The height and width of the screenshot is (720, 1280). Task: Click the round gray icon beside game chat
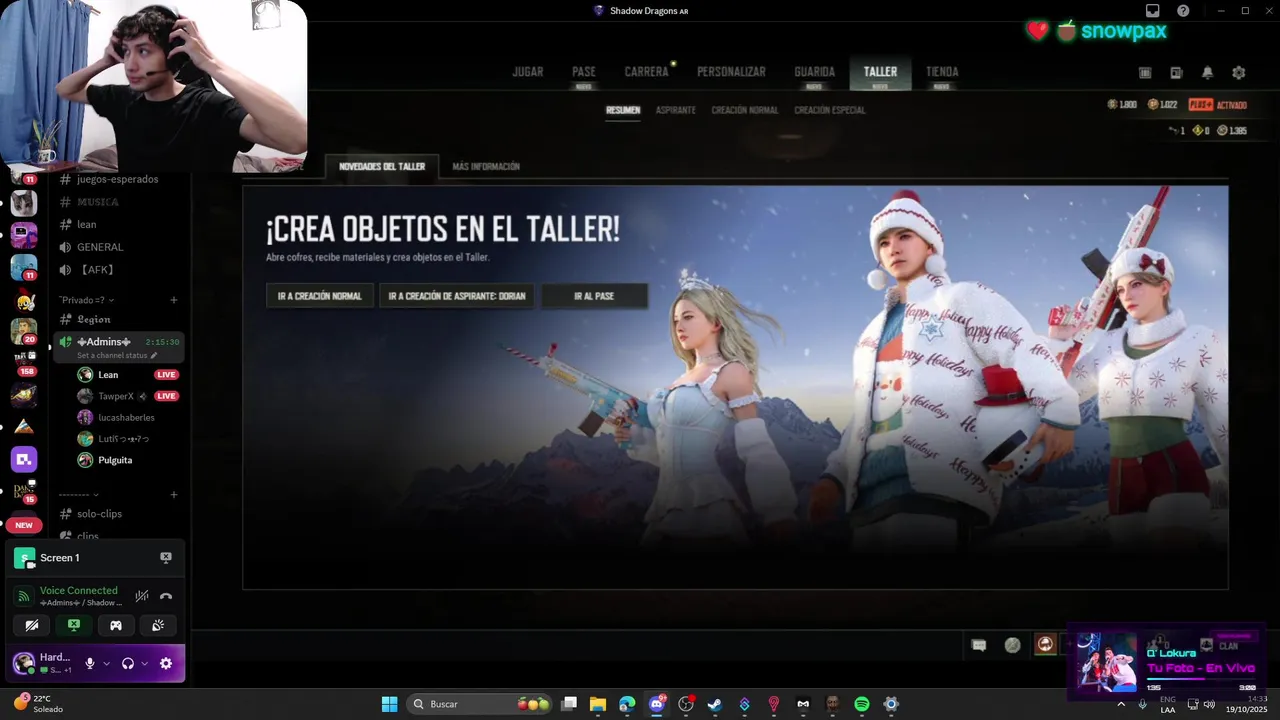pos(1012,645)
